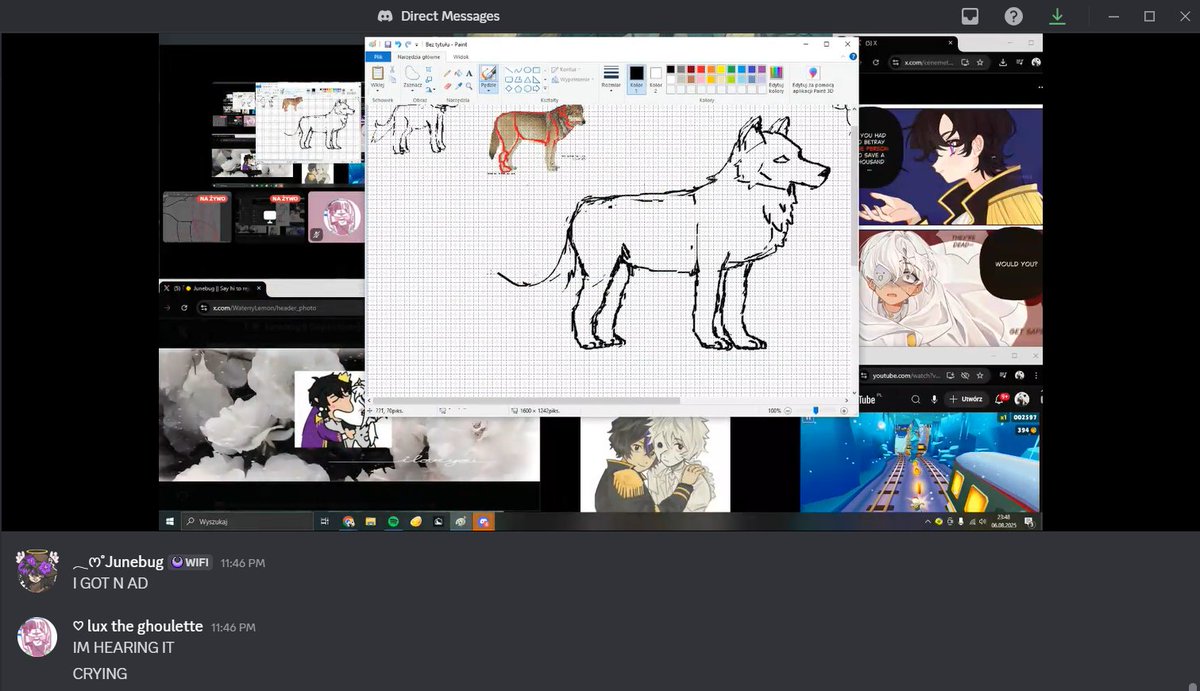Select Kolor 2 in Paint
Screen dimensions: 1200x691
[x=656, y=78]
